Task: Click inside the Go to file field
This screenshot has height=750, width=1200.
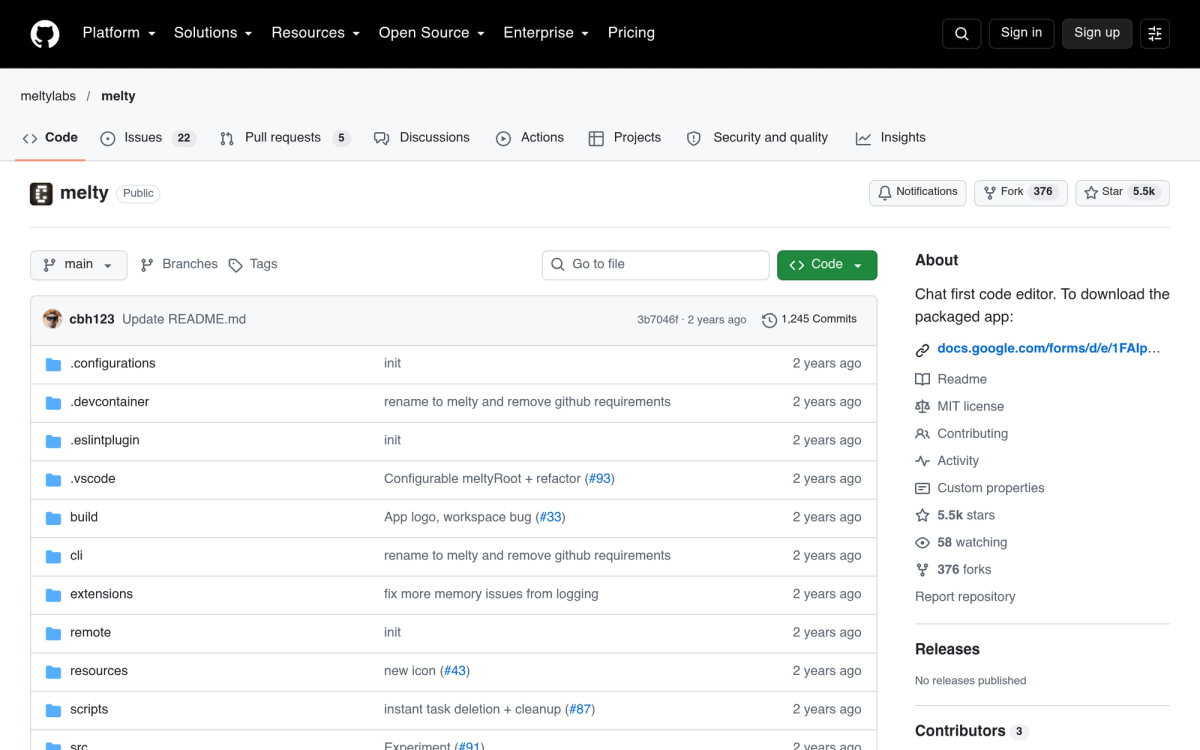Action: tap(656, 265)
